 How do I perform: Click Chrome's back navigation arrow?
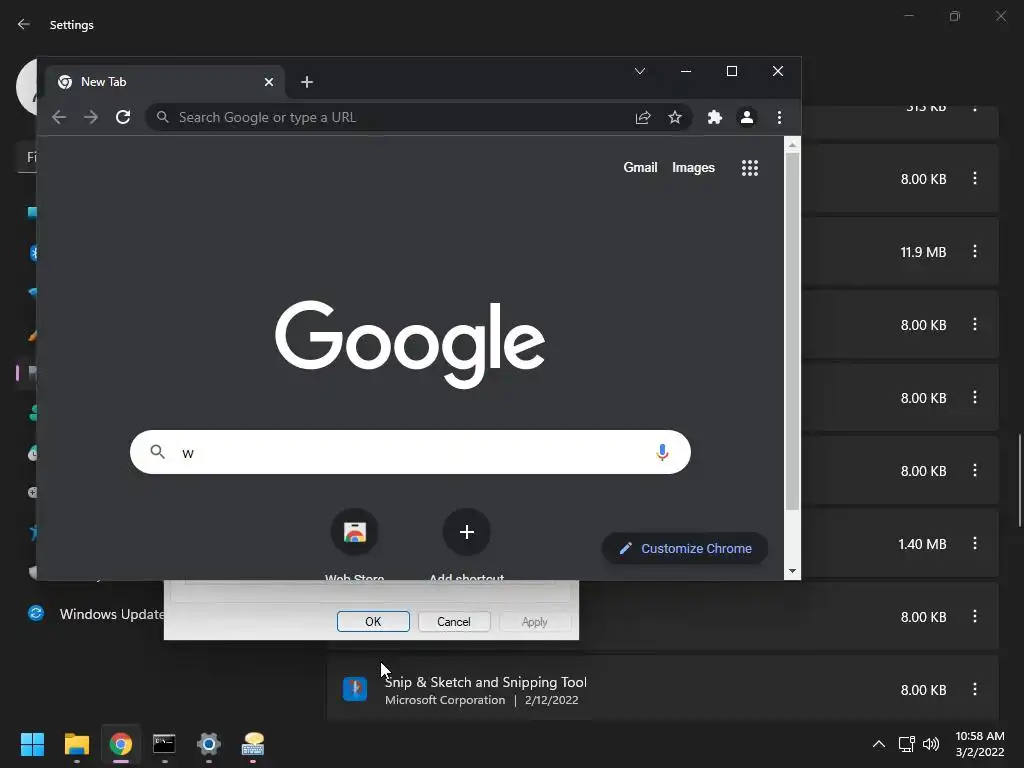[x=59, y=118]
